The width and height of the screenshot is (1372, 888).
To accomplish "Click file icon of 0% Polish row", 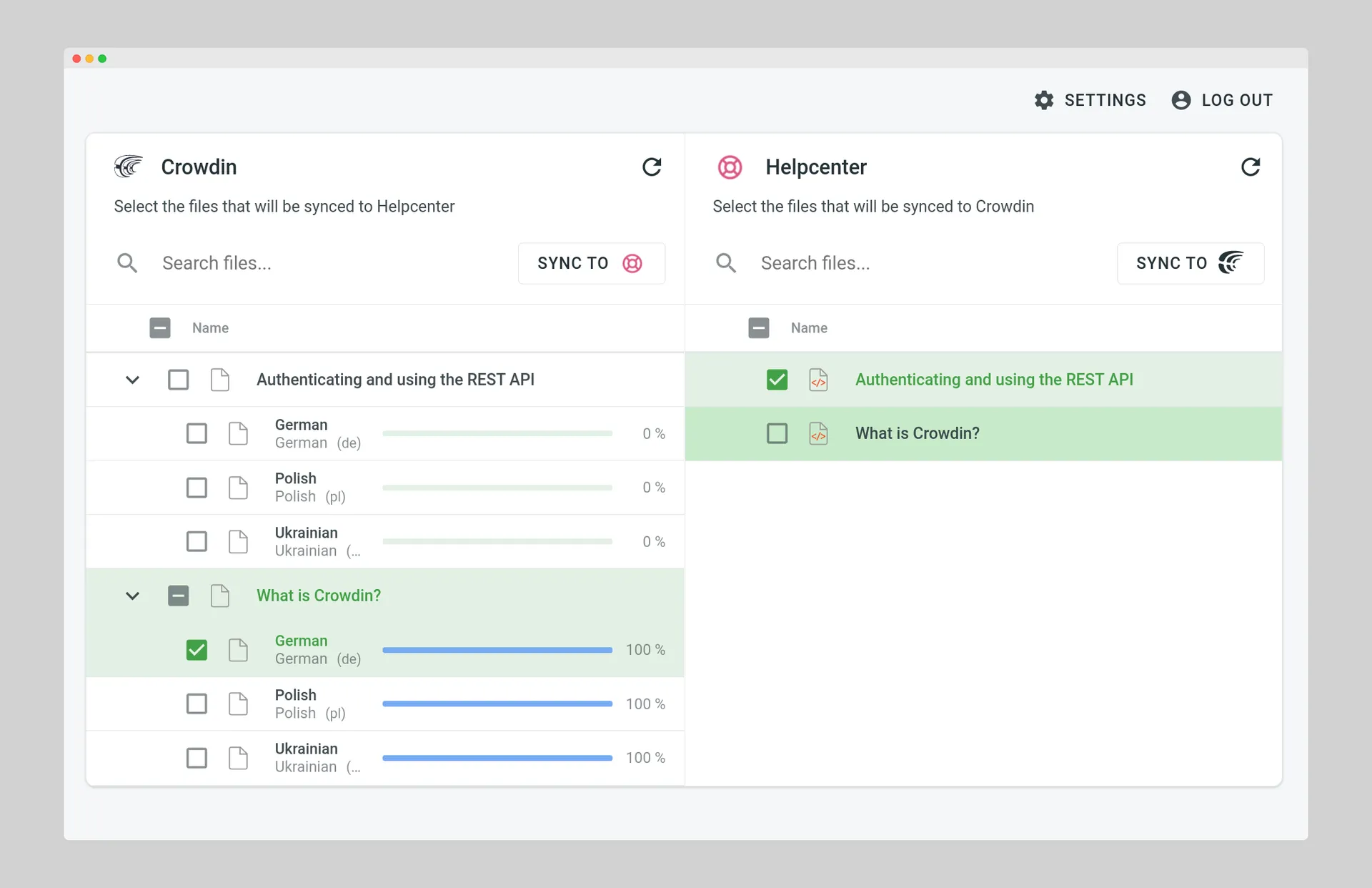I will tap(238, 488).
